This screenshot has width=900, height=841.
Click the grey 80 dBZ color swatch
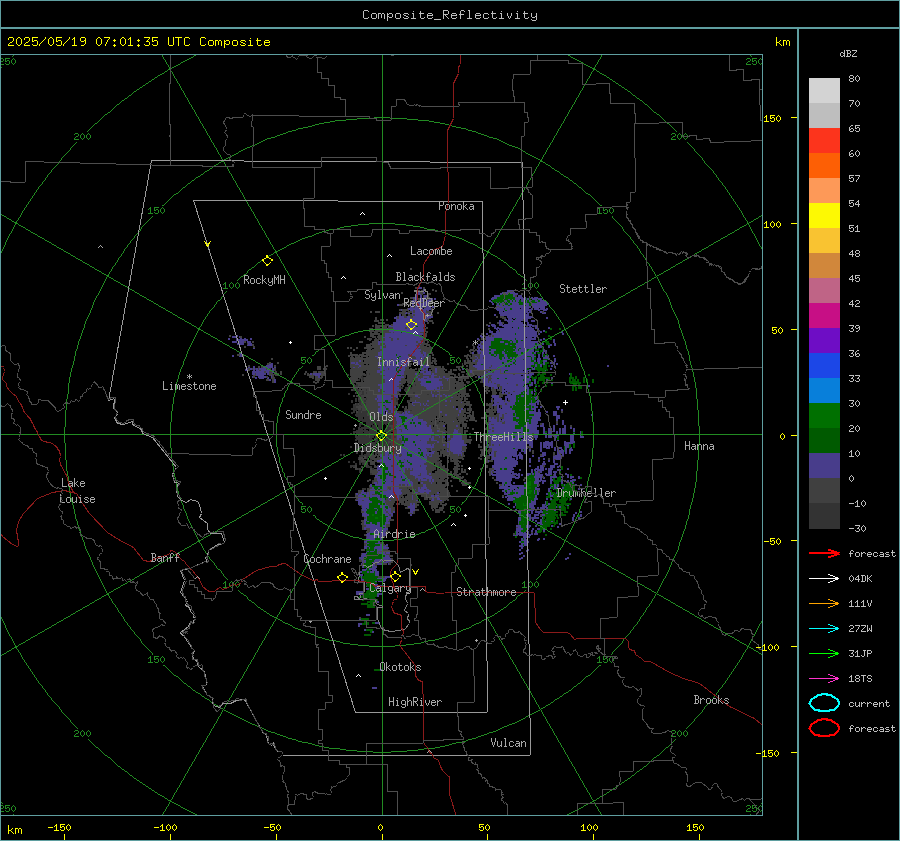pos(824,91)
